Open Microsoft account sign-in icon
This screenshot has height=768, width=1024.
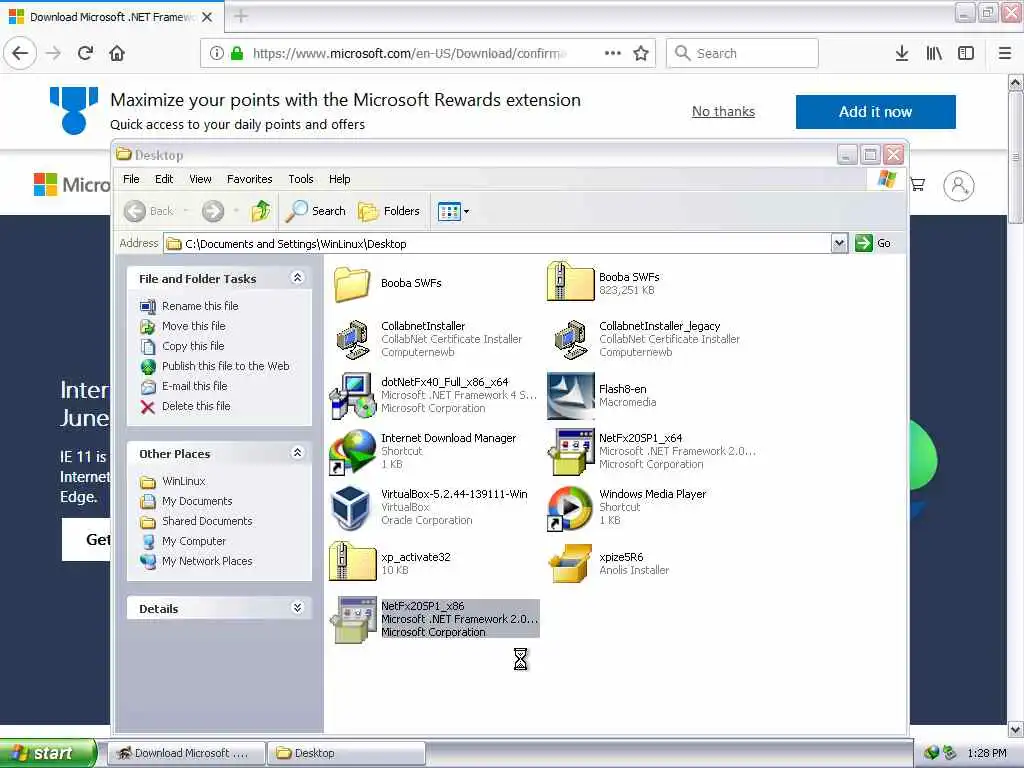click(958, 185)
